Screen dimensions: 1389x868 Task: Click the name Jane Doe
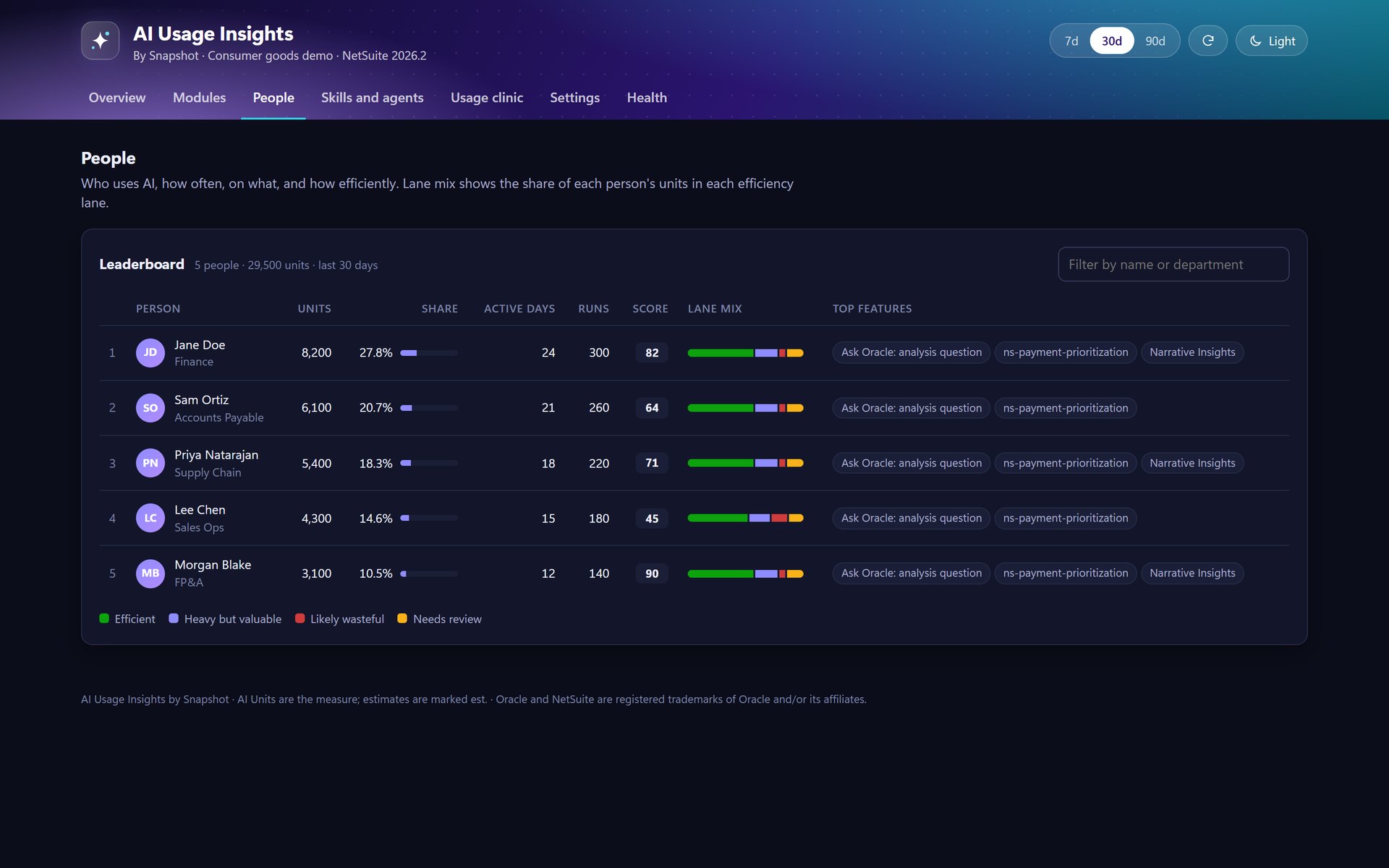(200, 345)
